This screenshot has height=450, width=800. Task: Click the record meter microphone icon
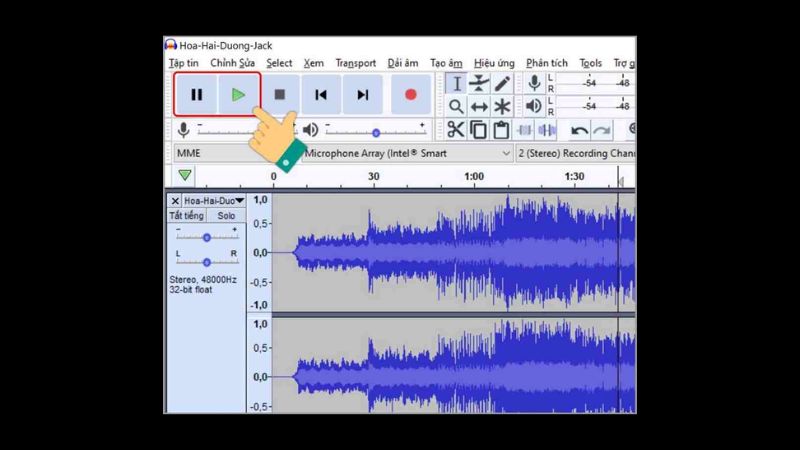pyautogui.click(x=534, y=83)
